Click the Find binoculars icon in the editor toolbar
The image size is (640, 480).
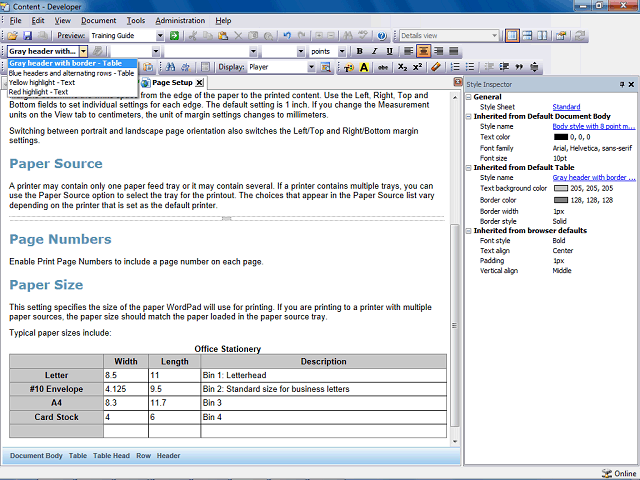(170, 67)
